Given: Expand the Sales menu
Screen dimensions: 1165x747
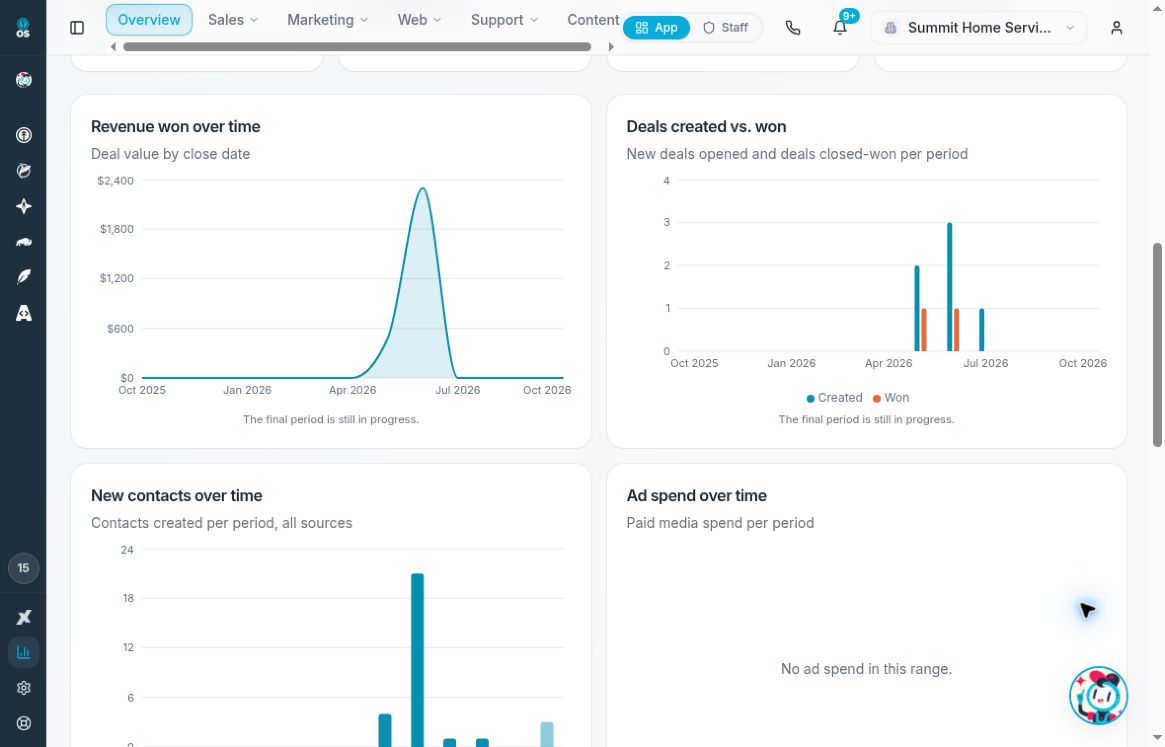Looking at the screenshot, I should pos(233,20).
